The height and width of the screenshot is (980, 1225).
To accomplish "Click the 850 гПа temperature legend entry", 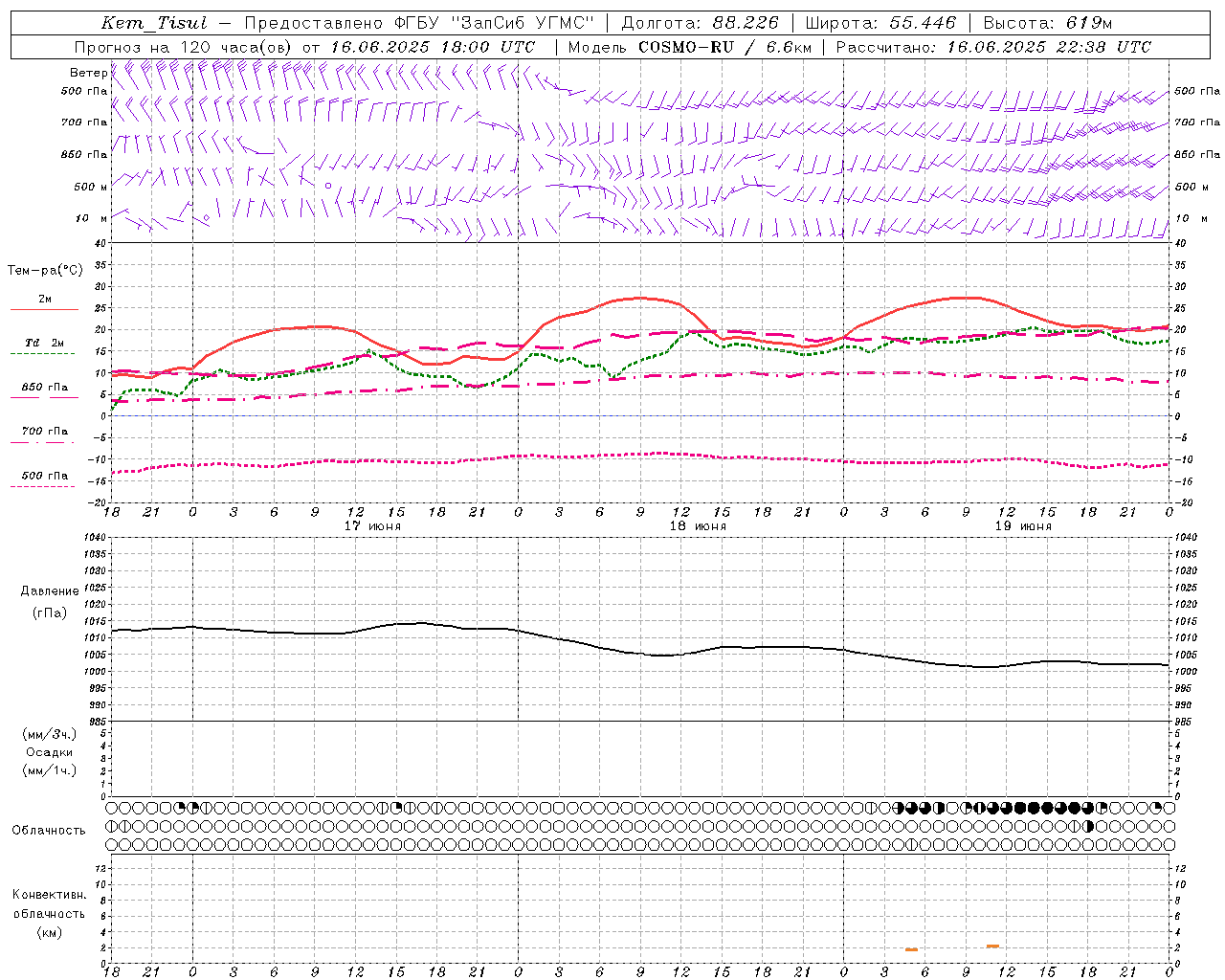I will pos(45,388).
